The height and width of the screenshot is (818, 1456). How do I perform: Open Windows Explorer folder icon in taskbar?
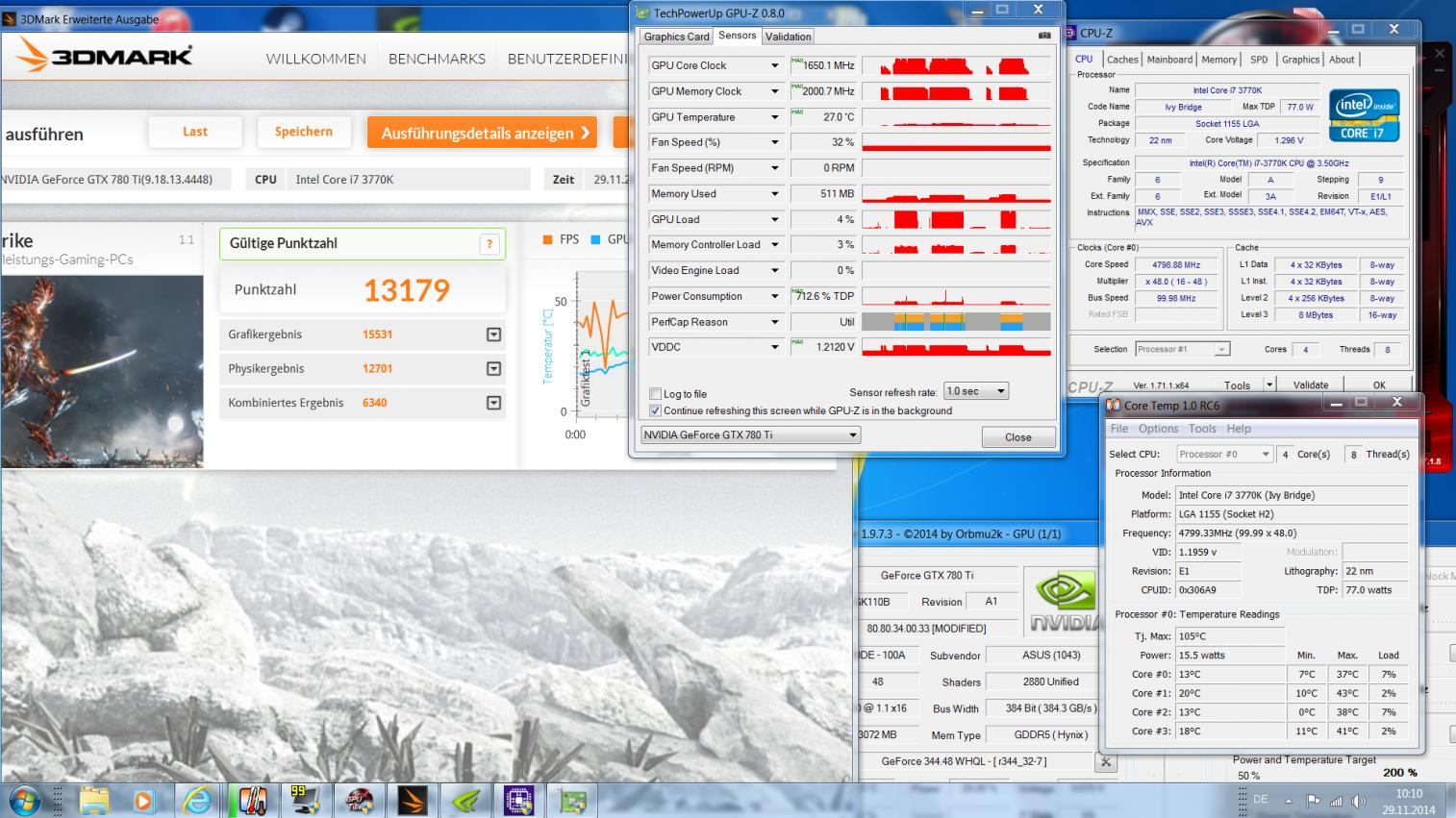pyautogui.click(x=94, y=800)
